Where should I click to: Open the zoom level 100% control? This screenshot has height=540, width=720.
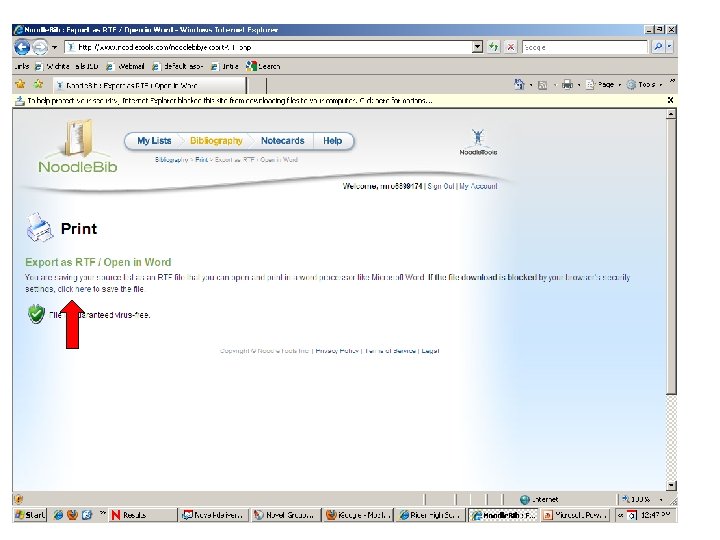click(642, 499)
